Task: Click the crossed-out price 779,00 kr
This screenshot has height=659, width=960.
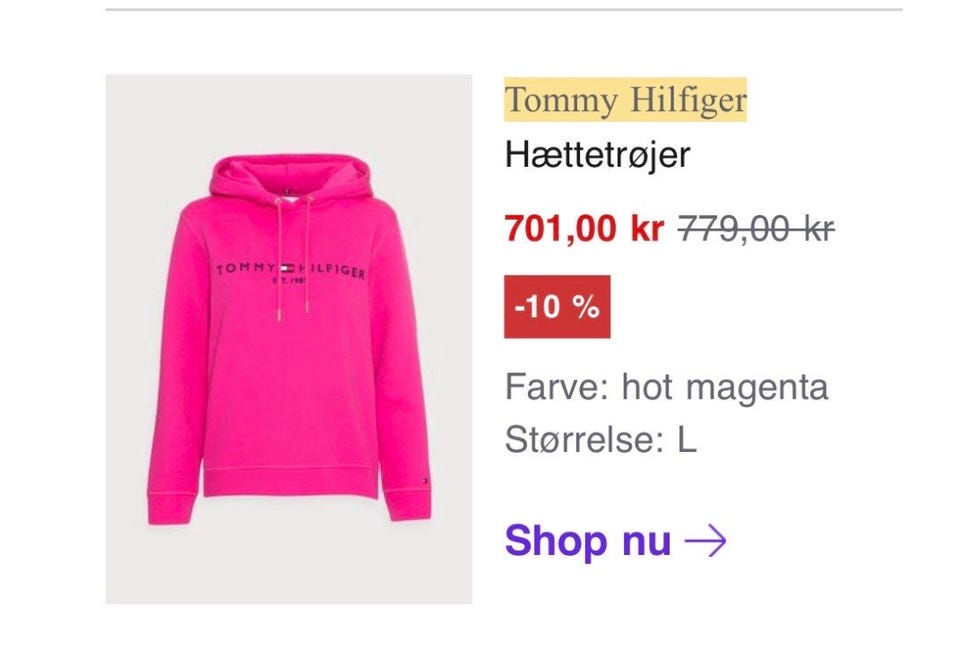Action: [756, 229]
